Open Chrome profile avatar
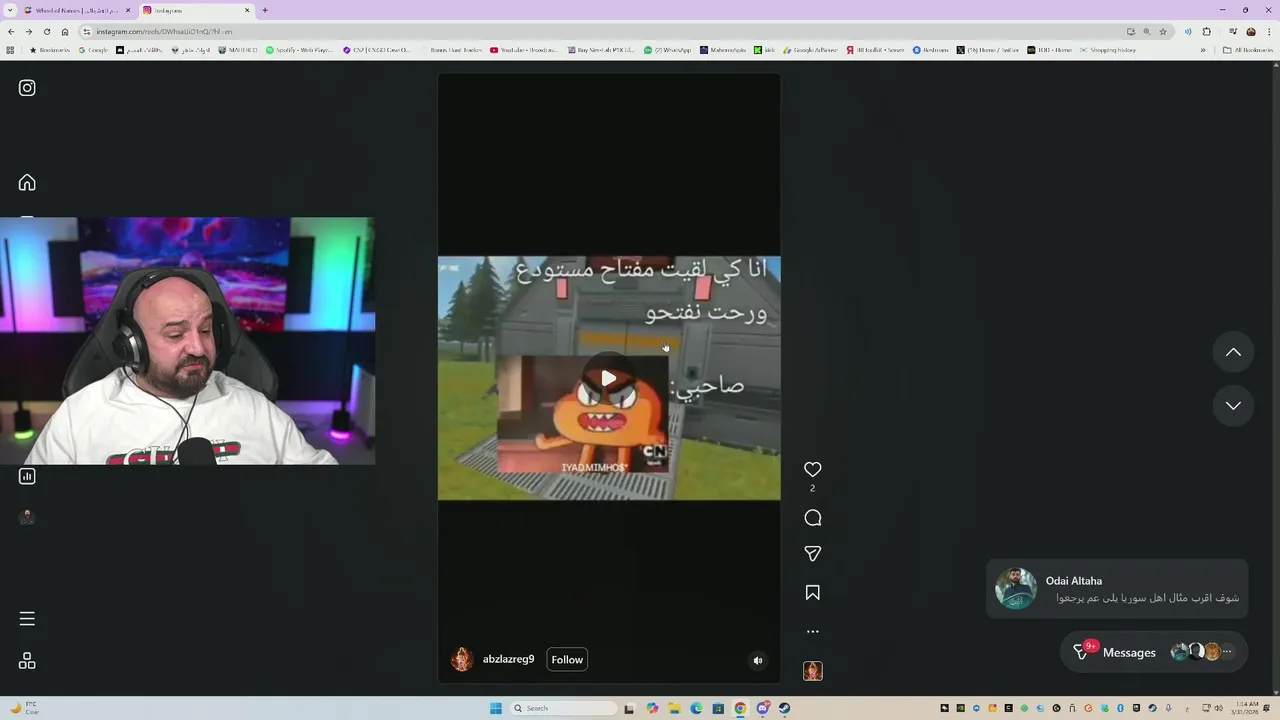The height and width of the screenshot is (720, 1280). click(x=1251, y=31)
